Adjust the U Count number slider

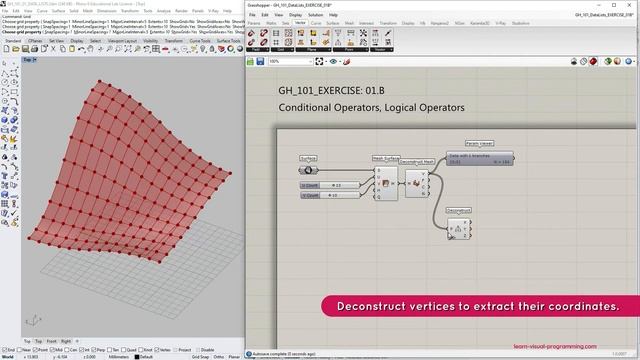coord(330,185)
